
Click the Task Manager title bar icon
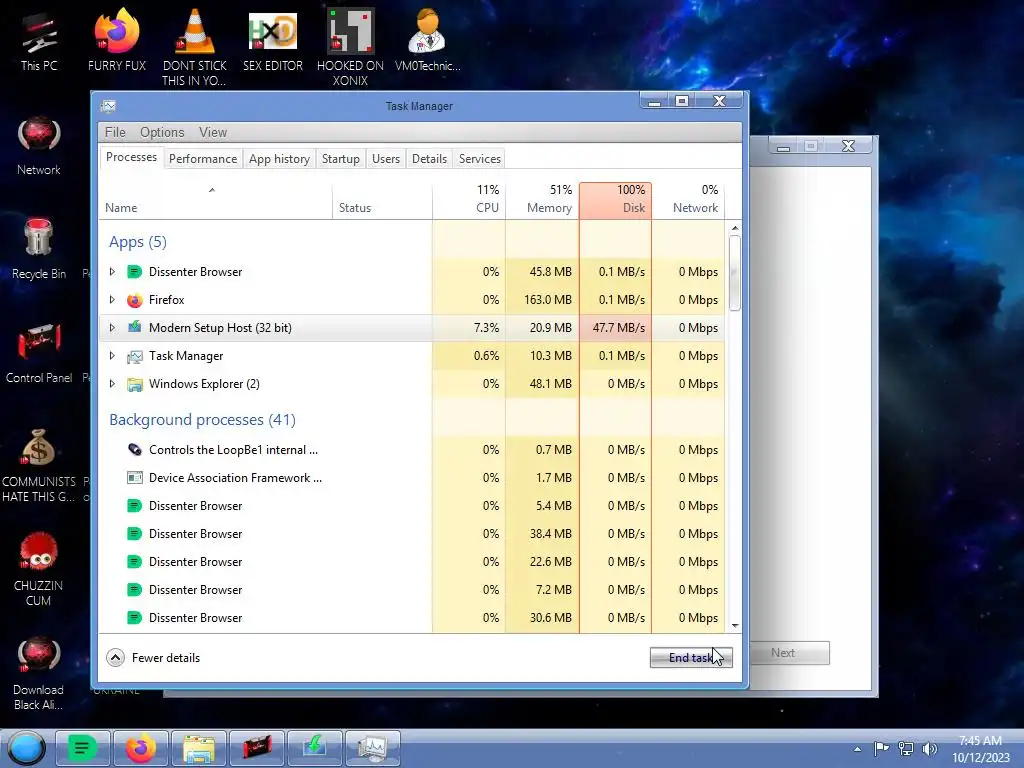click(x=108, y=106)
